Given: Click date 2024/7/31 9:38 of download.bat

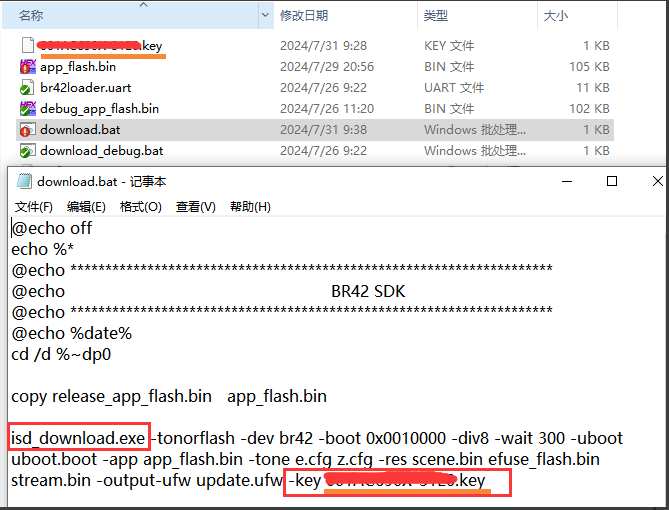Looking at the screenshot, I should [x=323, y=130].
